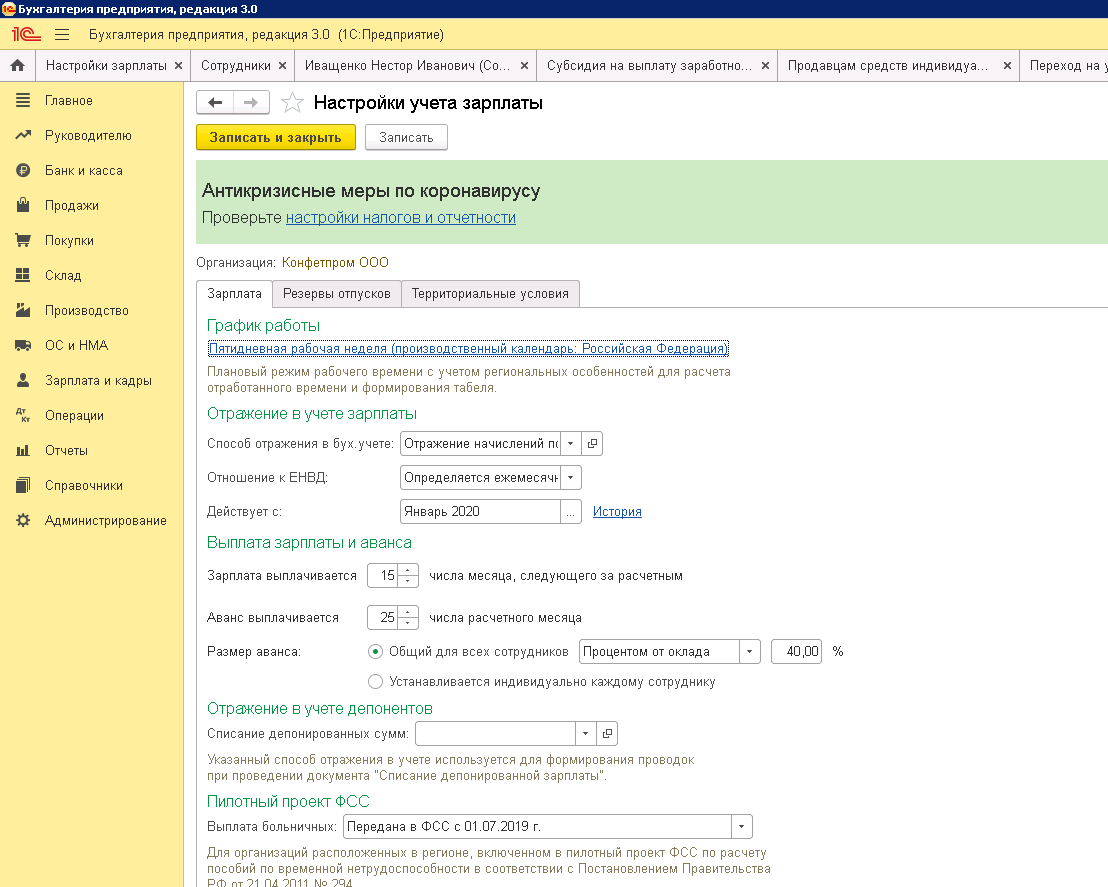Adjust the advance payment day stepper
This screenshot has width=1108, height=887.
point(408,618)
